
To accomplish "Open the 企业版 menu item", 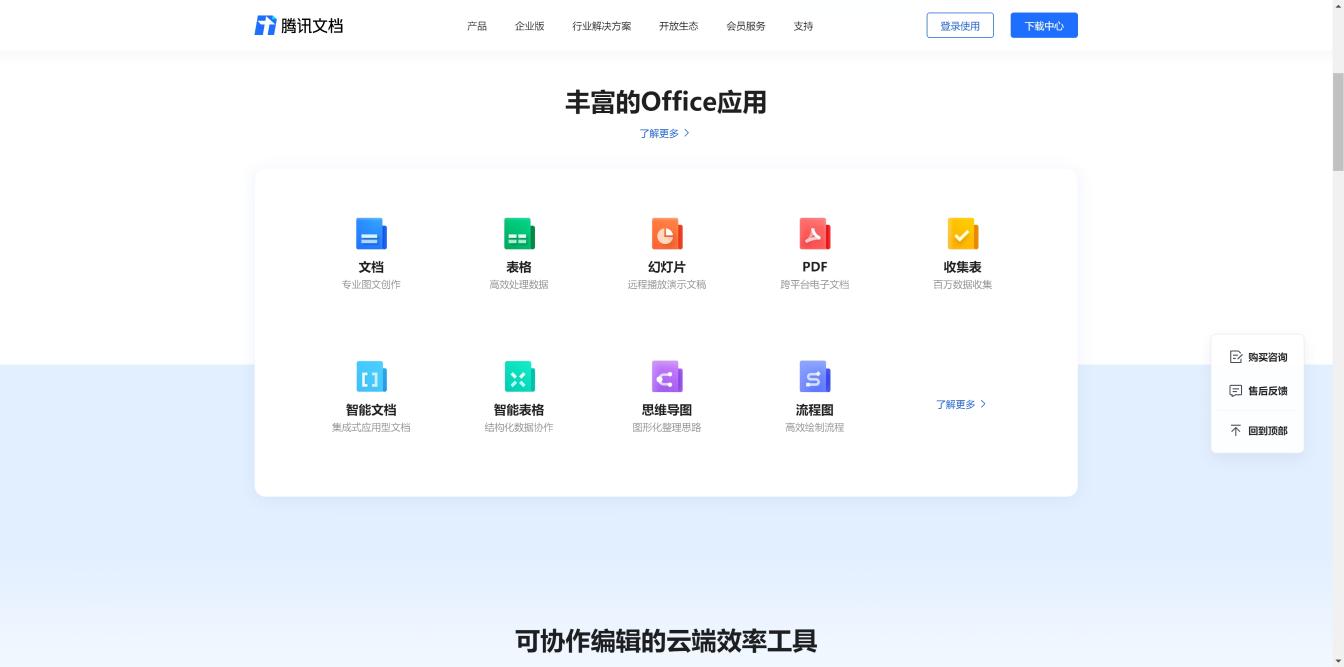I will [530, 26].
